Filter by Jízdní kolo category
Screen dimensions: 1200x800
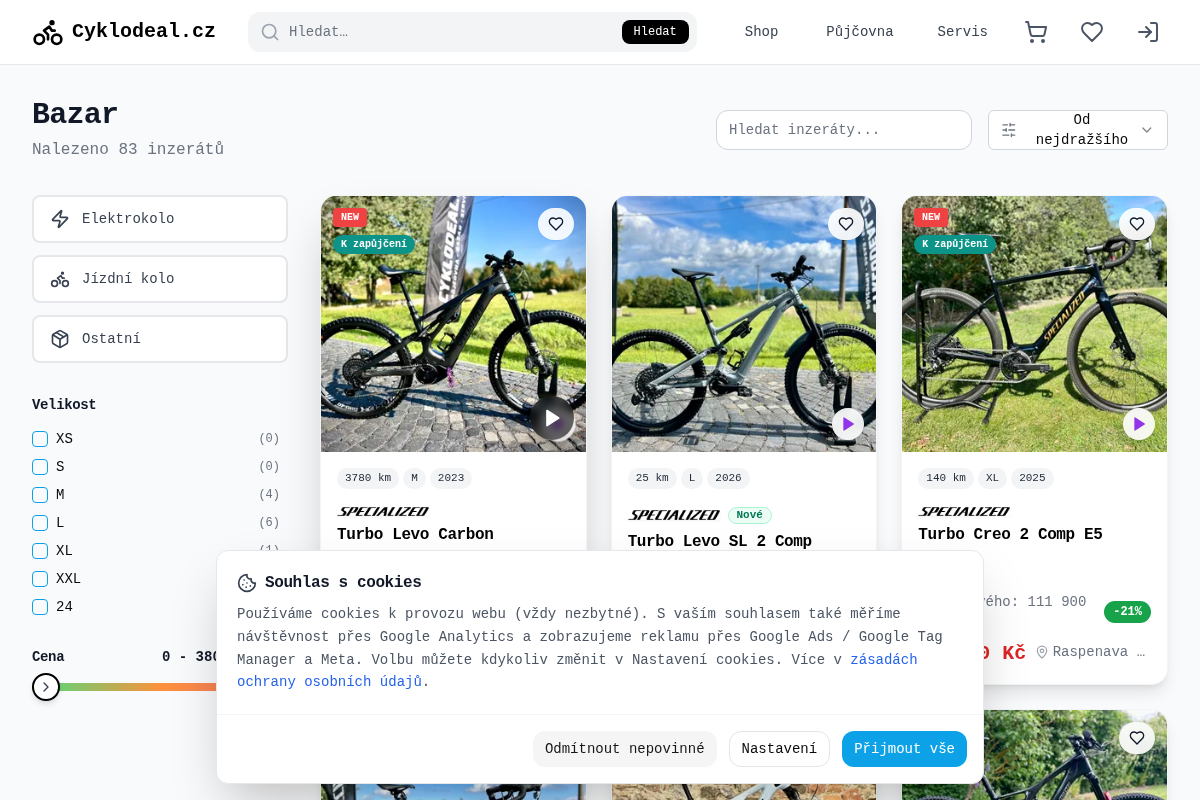pyautogui.click(x=160, y=279)
